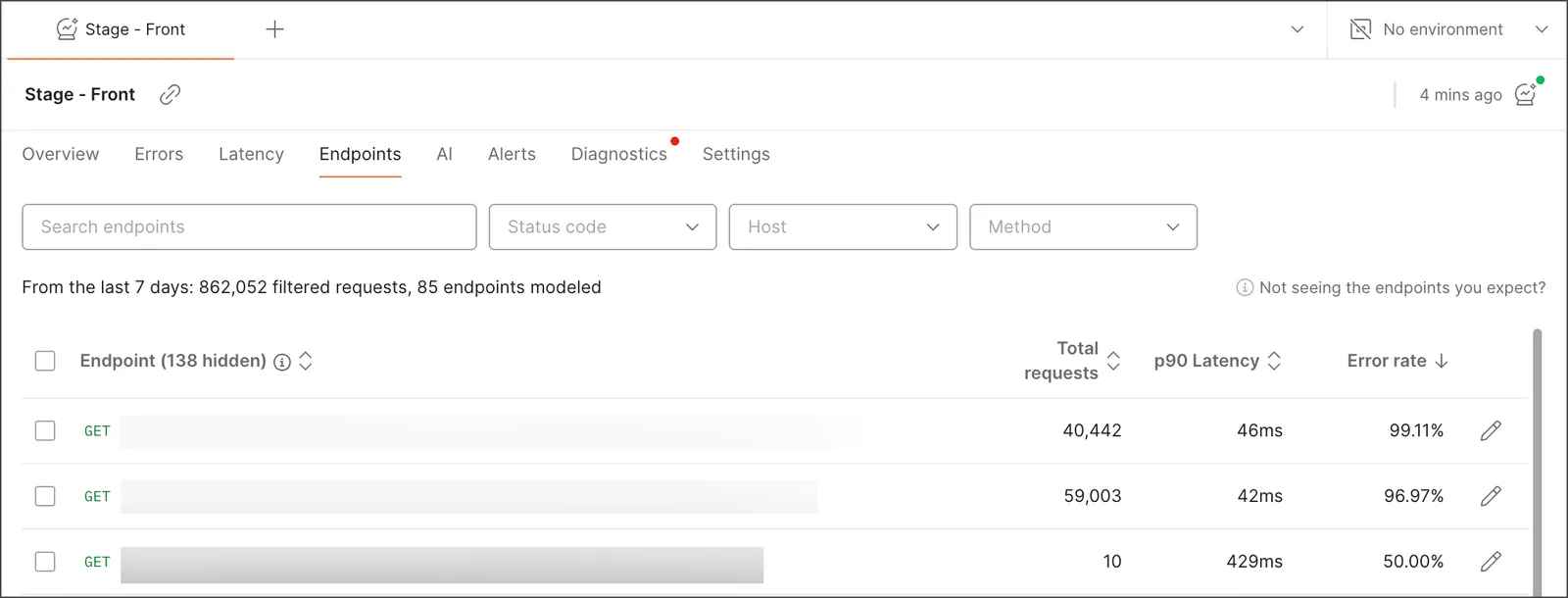Copy the Stage - Front link icon
Viewport: 1568px width, 598px height.
pos(171,94)
